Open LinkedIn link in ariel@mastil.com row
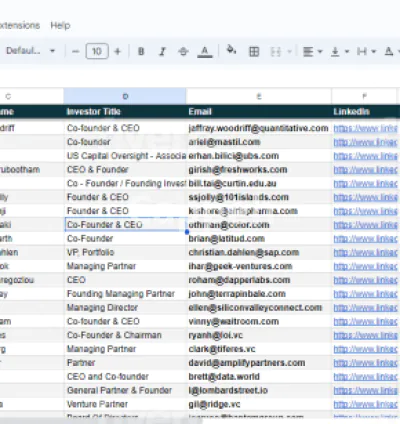 pos(365,142)
